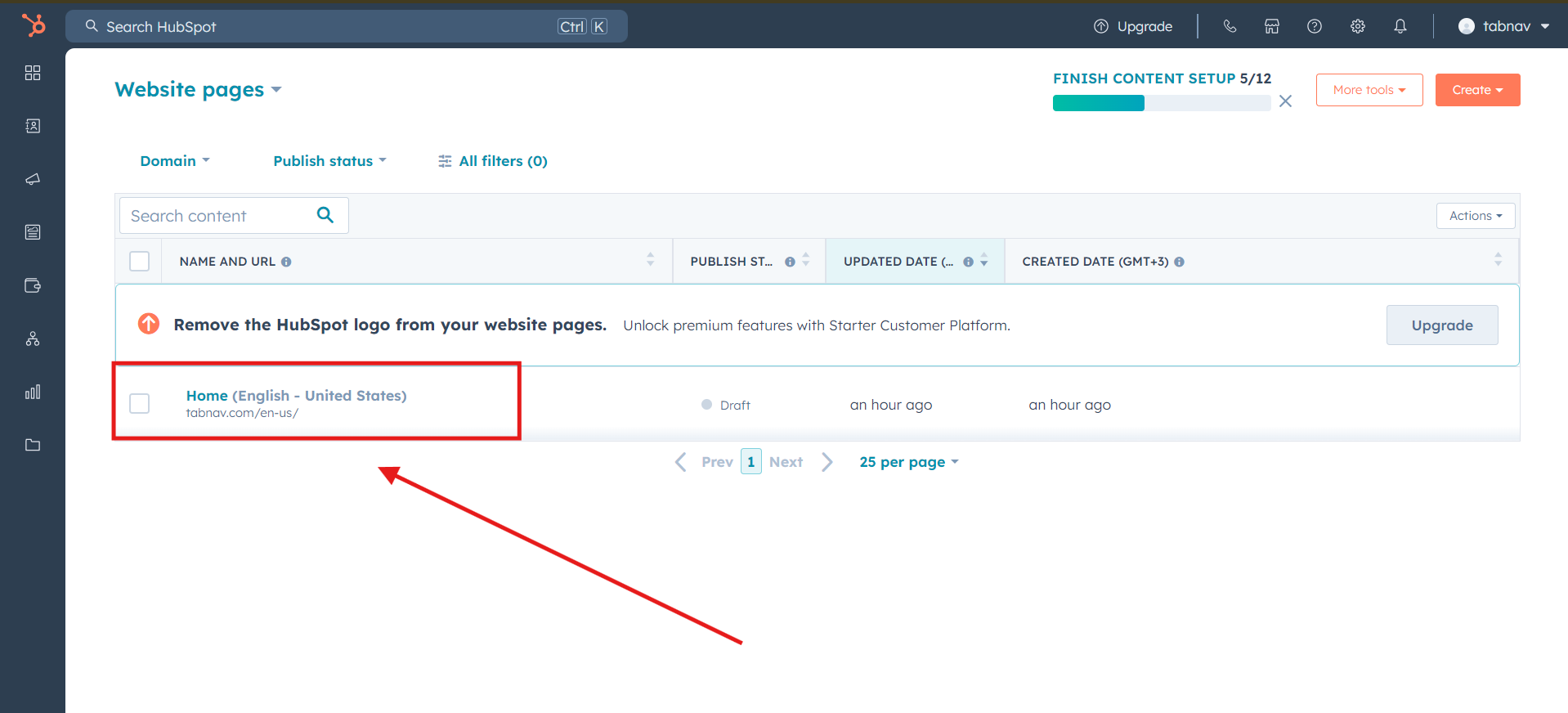Screen dimensions: 1568x713
Task: Open reporting bar chart sidebar icon
Action: coord(33,392)
